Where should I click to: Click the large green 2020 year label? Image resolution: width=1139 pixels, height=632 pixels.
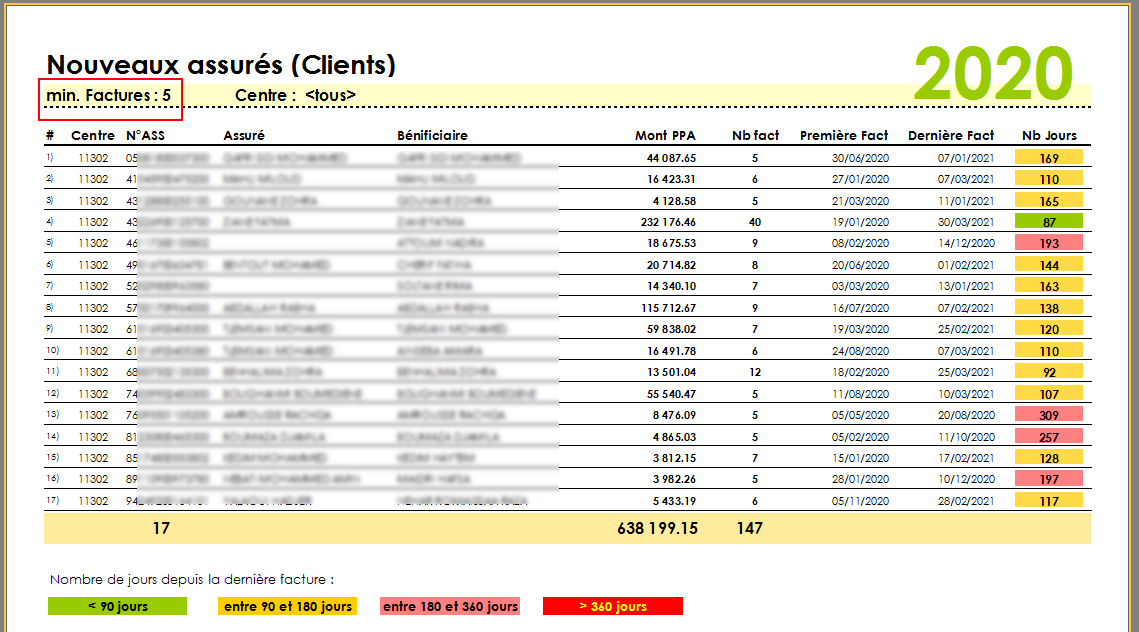coord(992,73)
